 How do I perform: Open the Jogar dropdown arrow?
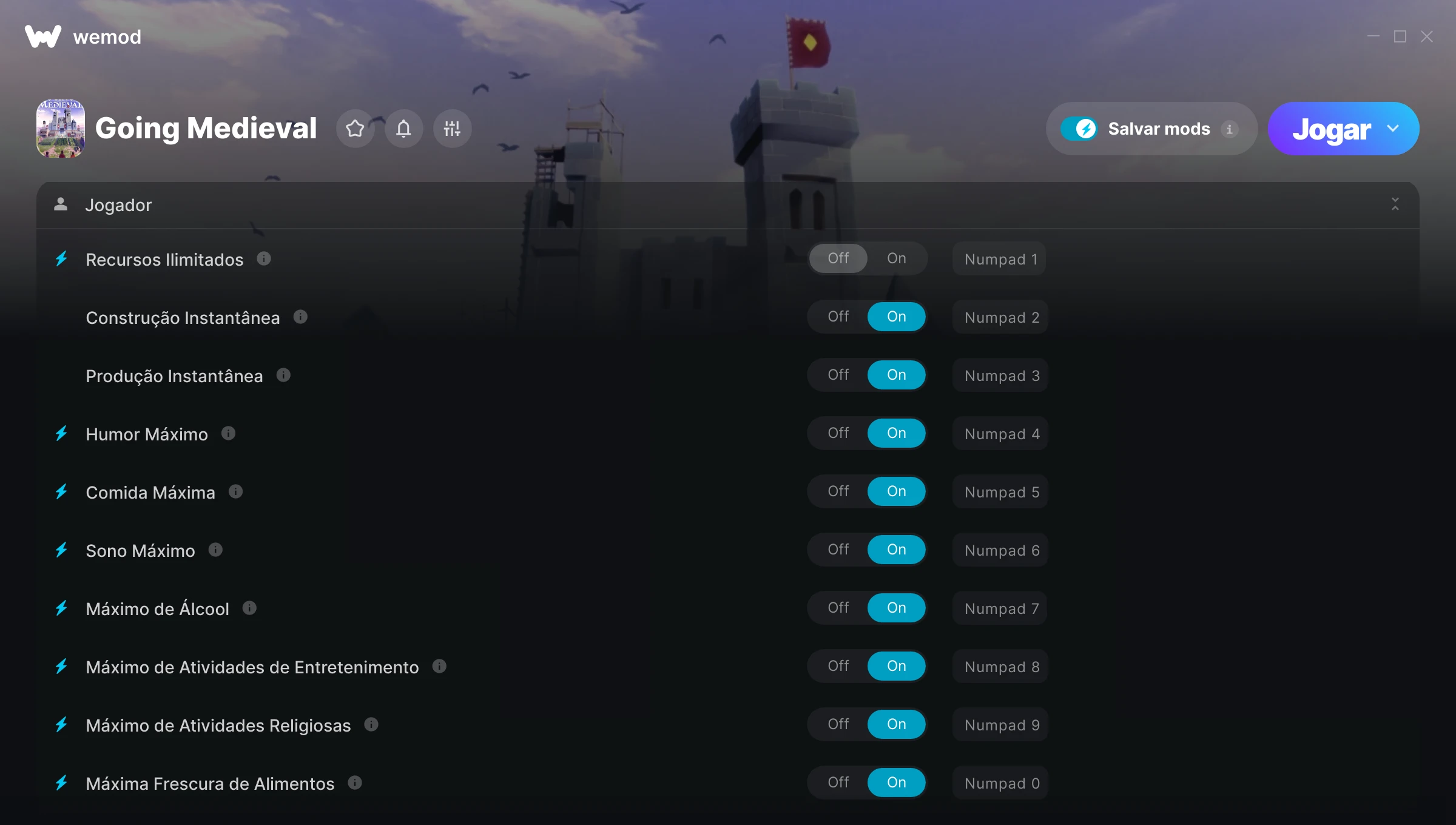point(1393,129)
